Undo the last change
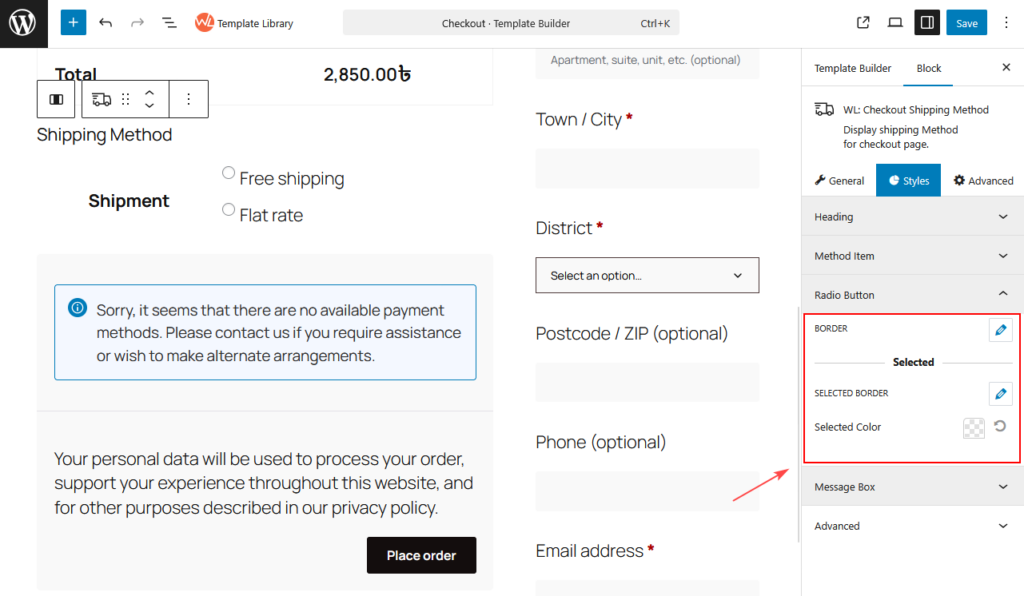 coord(105,22)
